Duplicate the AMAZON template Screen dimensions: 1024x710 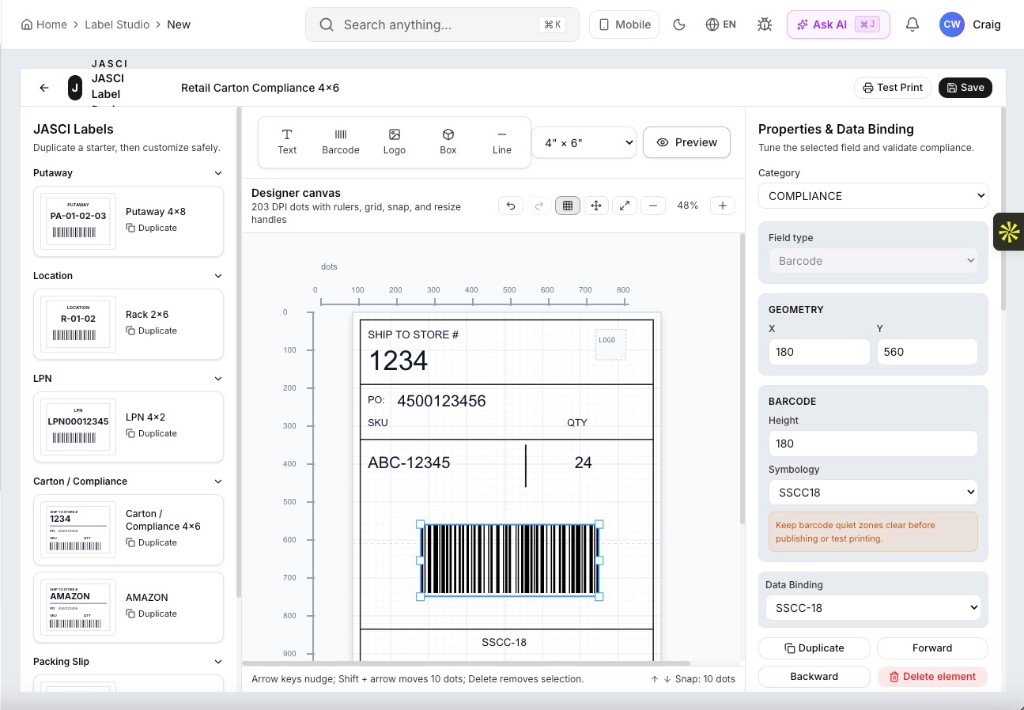(x=152, y=613)
